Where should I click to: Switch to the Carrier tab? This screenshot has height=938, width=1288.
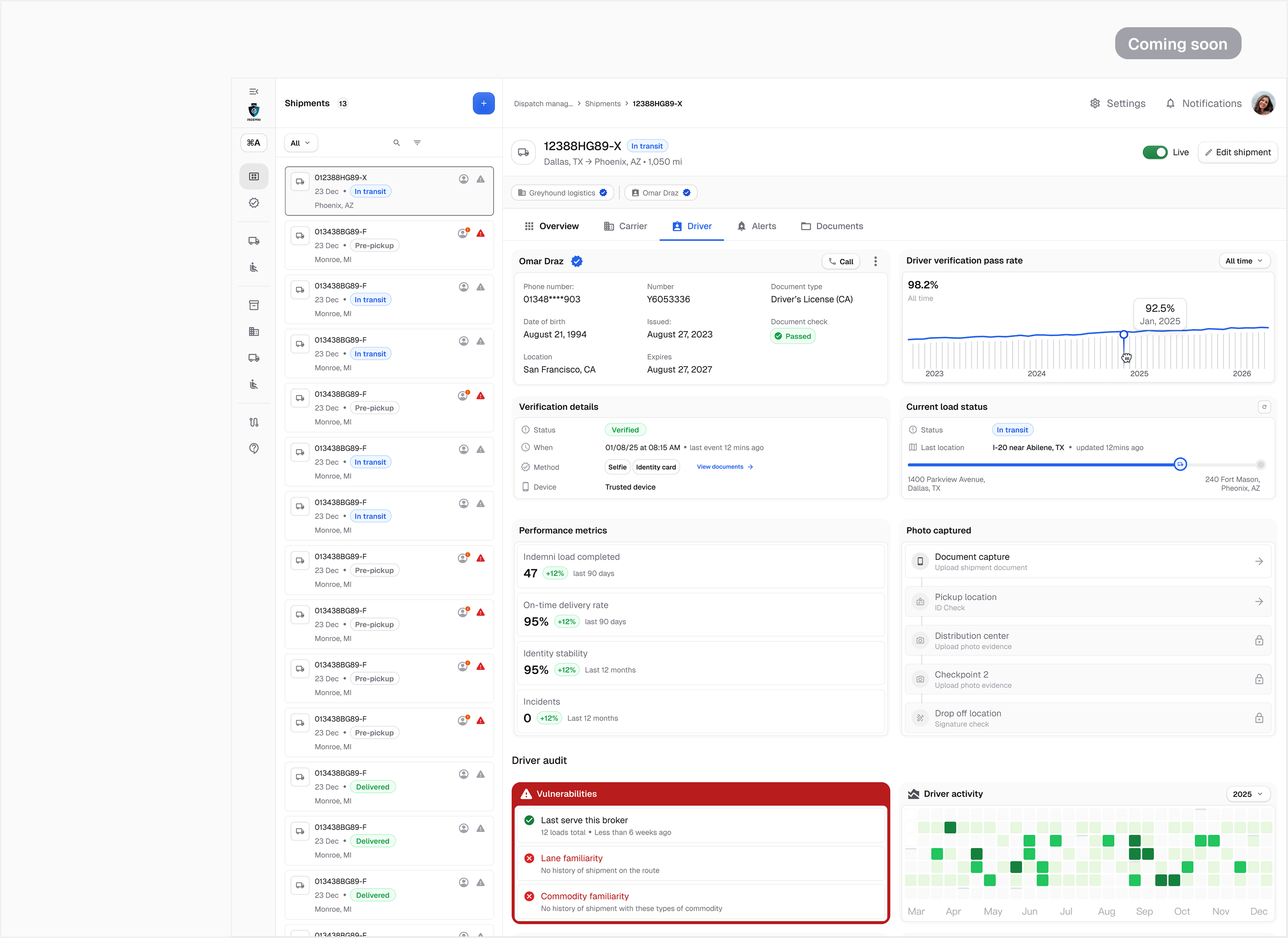click(625, 226)
